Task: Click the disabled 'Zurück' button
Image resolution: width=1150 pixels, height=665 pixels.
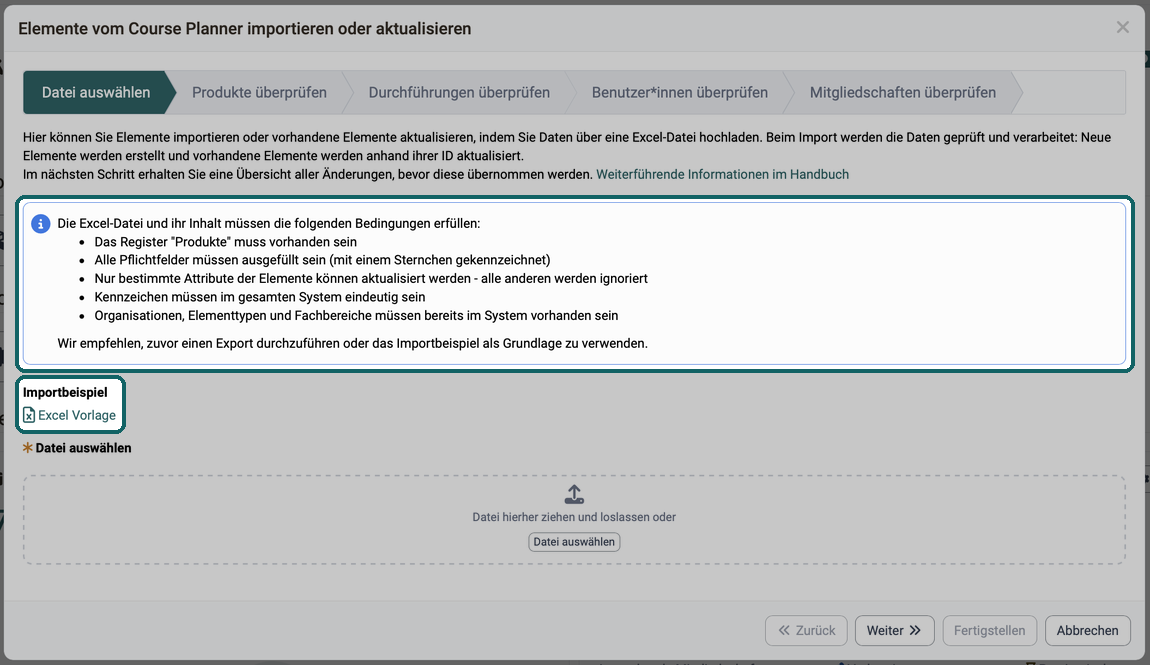Action: [x=806, y=631]
